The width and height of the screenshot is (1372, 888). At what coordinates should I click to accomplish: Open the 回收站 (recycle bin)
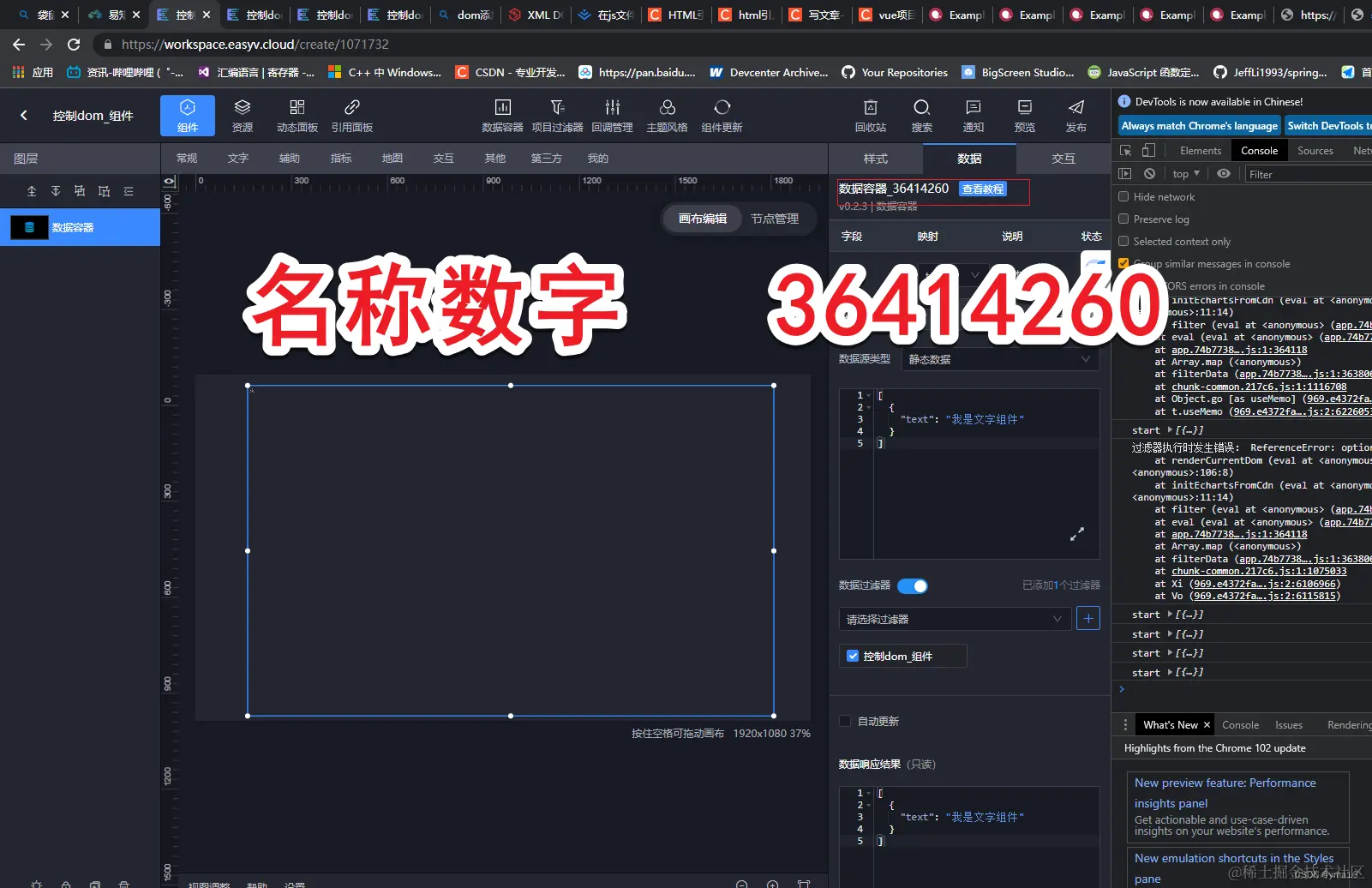pos(870,114)
